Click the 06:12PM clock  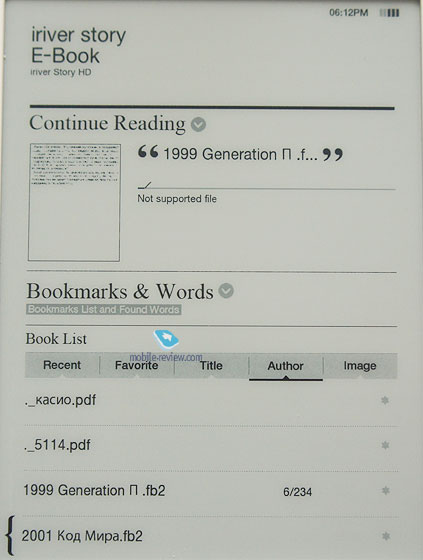coord(348,13)
